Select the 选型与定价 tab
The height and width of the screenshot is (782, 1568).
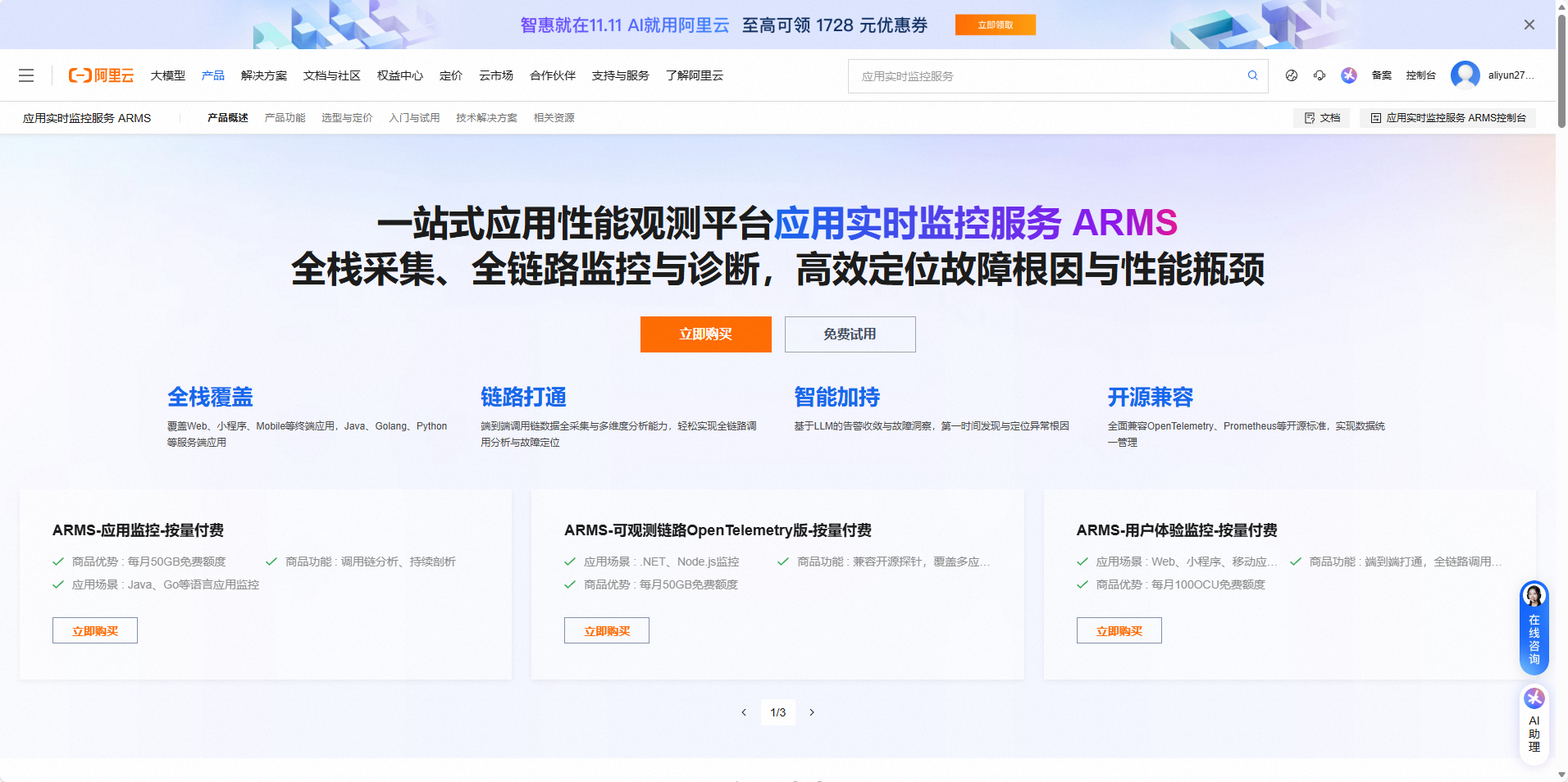347,118
